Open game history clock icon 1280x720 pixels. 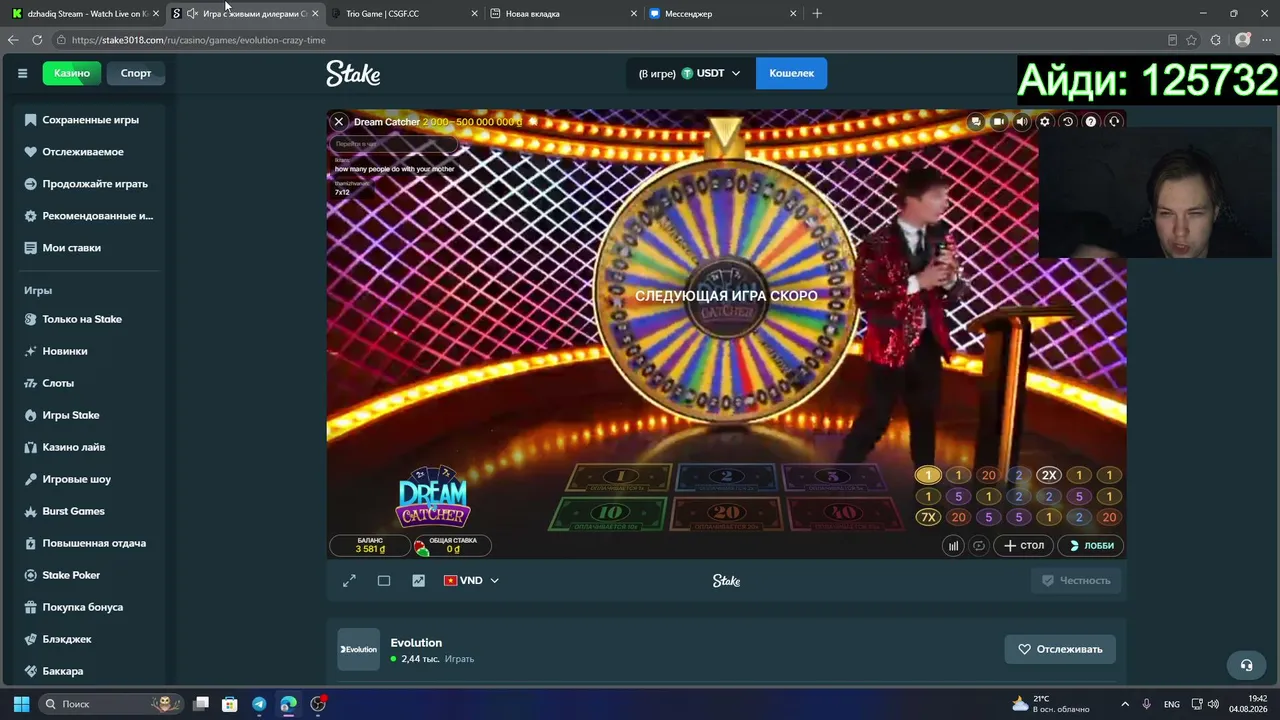click(x=1068, y=121)
